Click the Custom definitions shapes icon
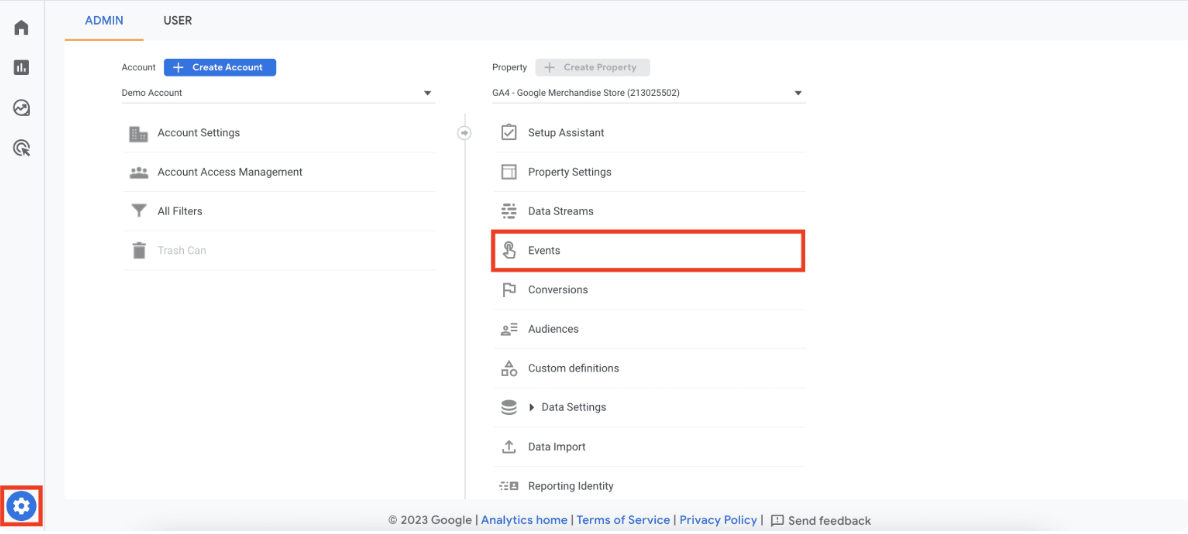 509,368
